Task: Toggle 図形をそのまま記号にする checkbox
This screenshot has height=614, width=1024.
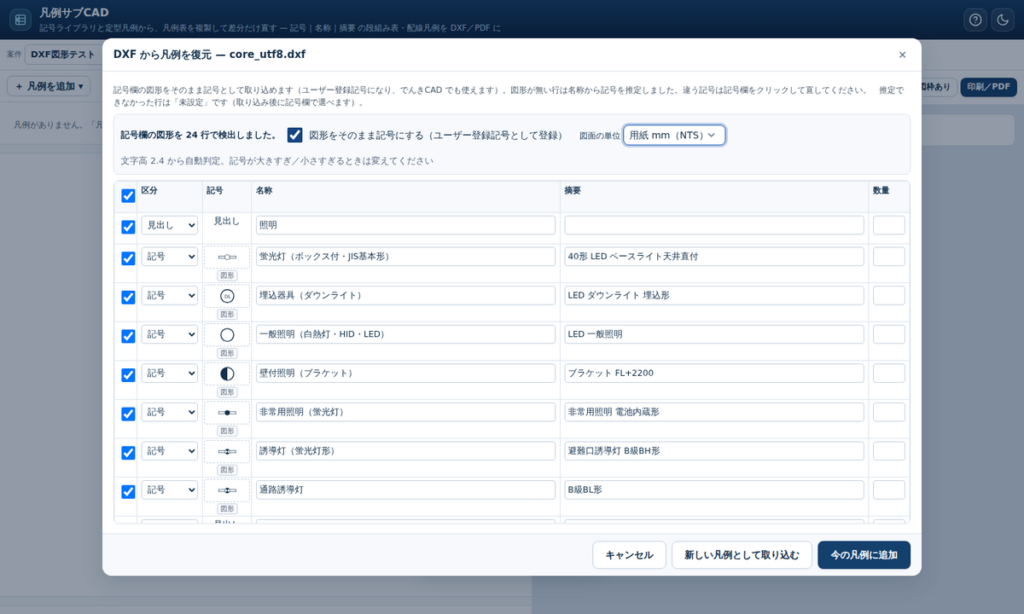Action: click(295, 135)
